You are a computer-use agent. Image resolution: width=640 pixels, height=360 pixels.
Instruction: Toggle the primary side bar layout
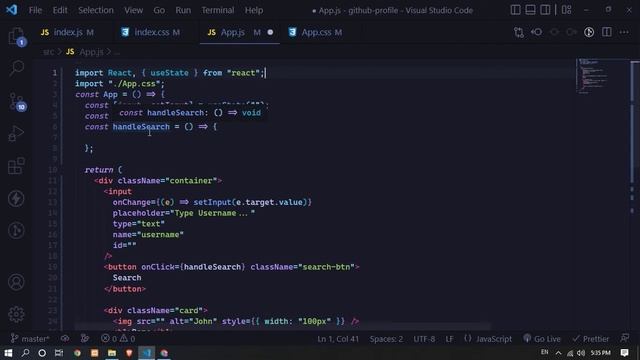516,10
